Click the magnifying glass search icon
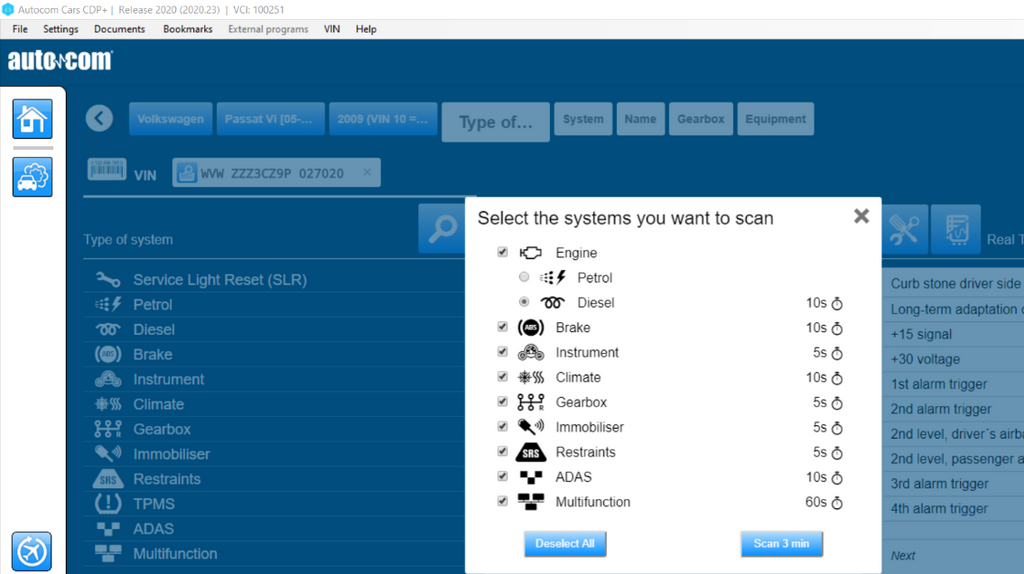This screenshot has height=574, width=1024. click(440, 230)
